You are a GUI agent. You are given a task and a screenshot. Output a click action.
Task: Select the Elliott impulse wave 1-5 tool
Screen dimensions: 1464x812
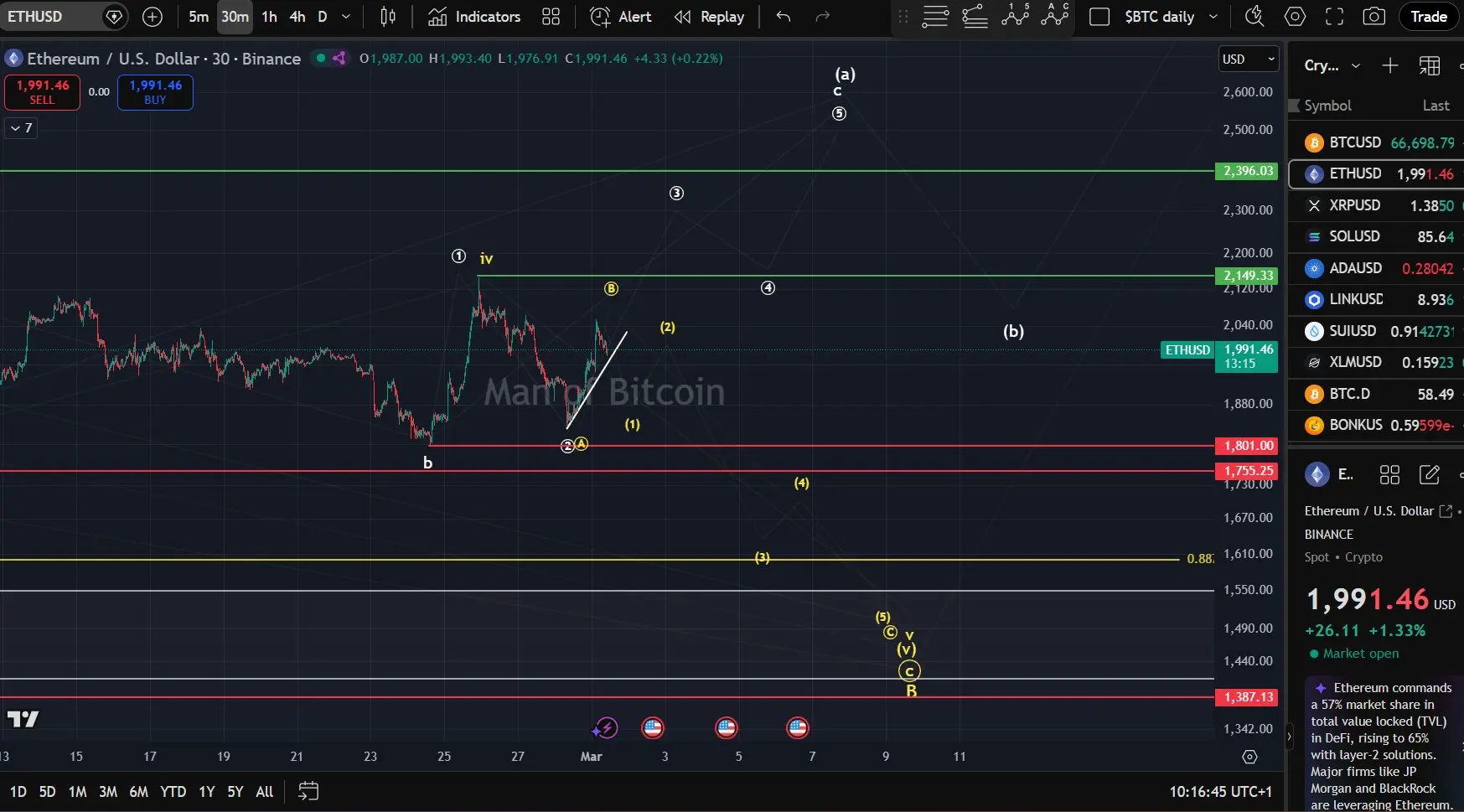pyautogui.click(x=1015, y=16)
